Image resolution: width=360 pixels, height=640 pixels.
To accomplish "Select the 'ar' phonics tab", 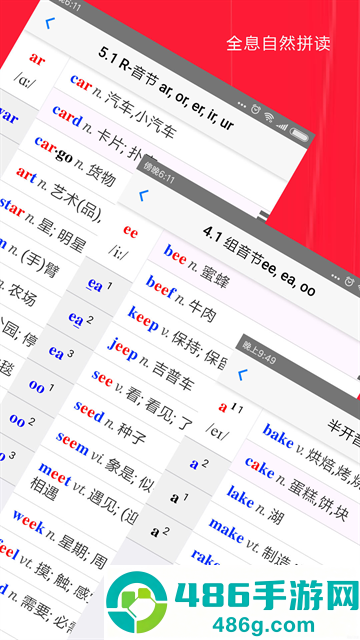I will (x=36, y=59).
